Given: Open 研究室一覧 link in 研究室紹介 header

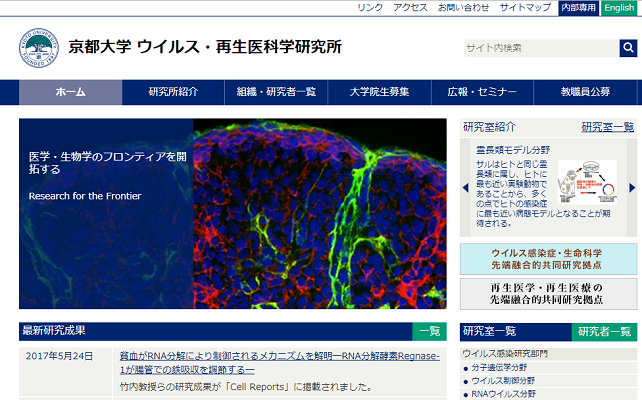Looking at the screenshot, I should (x=608, y=127).
